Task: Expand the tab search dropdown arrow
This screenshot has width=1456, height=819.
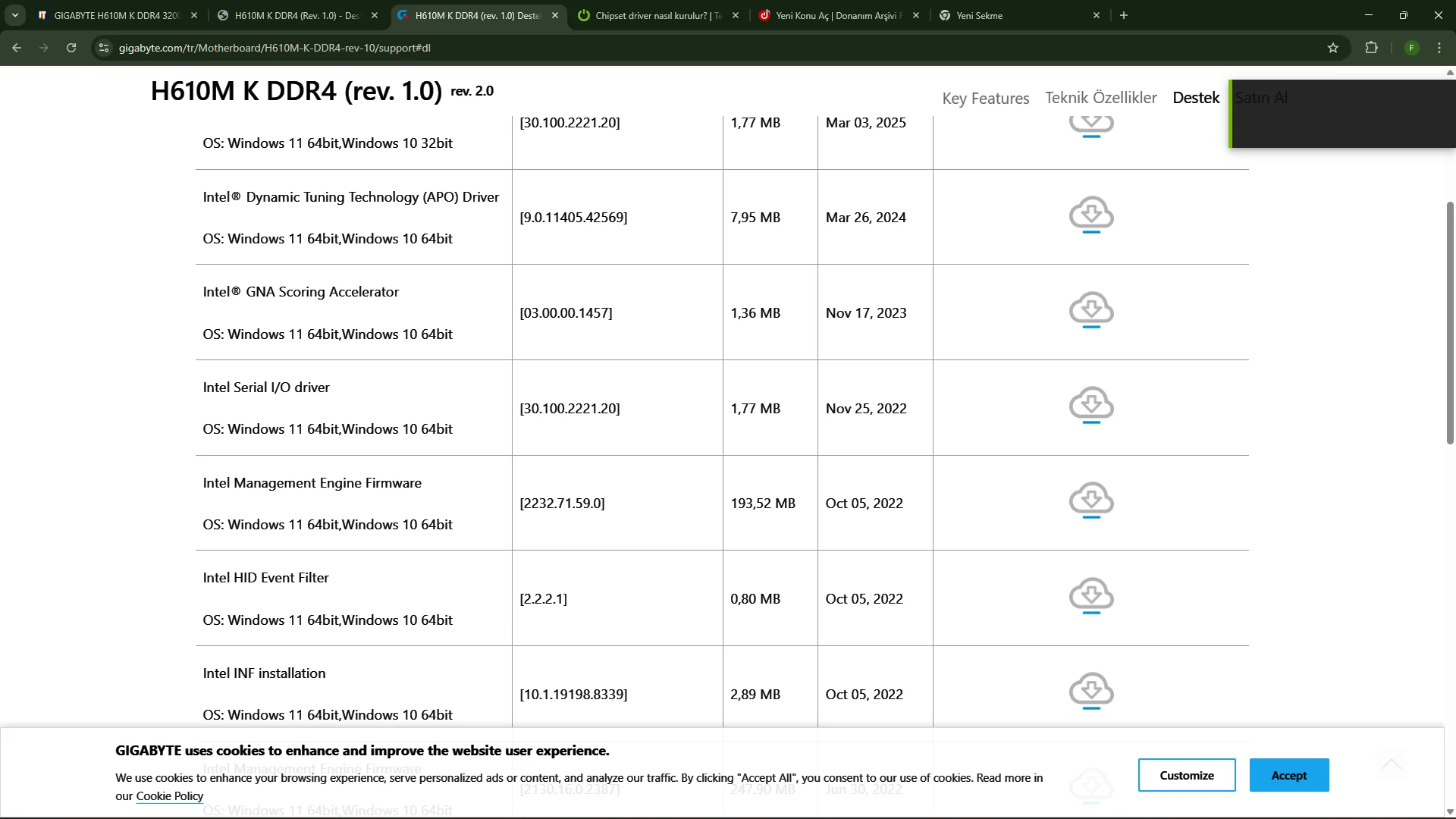Action: (x=15, y=15)
